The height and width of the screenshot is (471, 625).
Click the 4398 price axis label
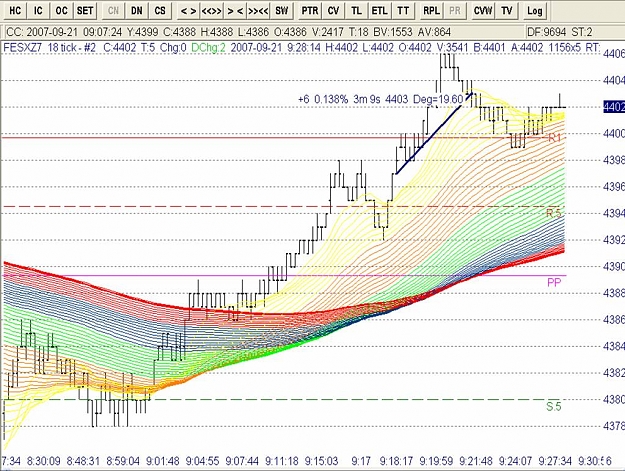pos(614,160)
